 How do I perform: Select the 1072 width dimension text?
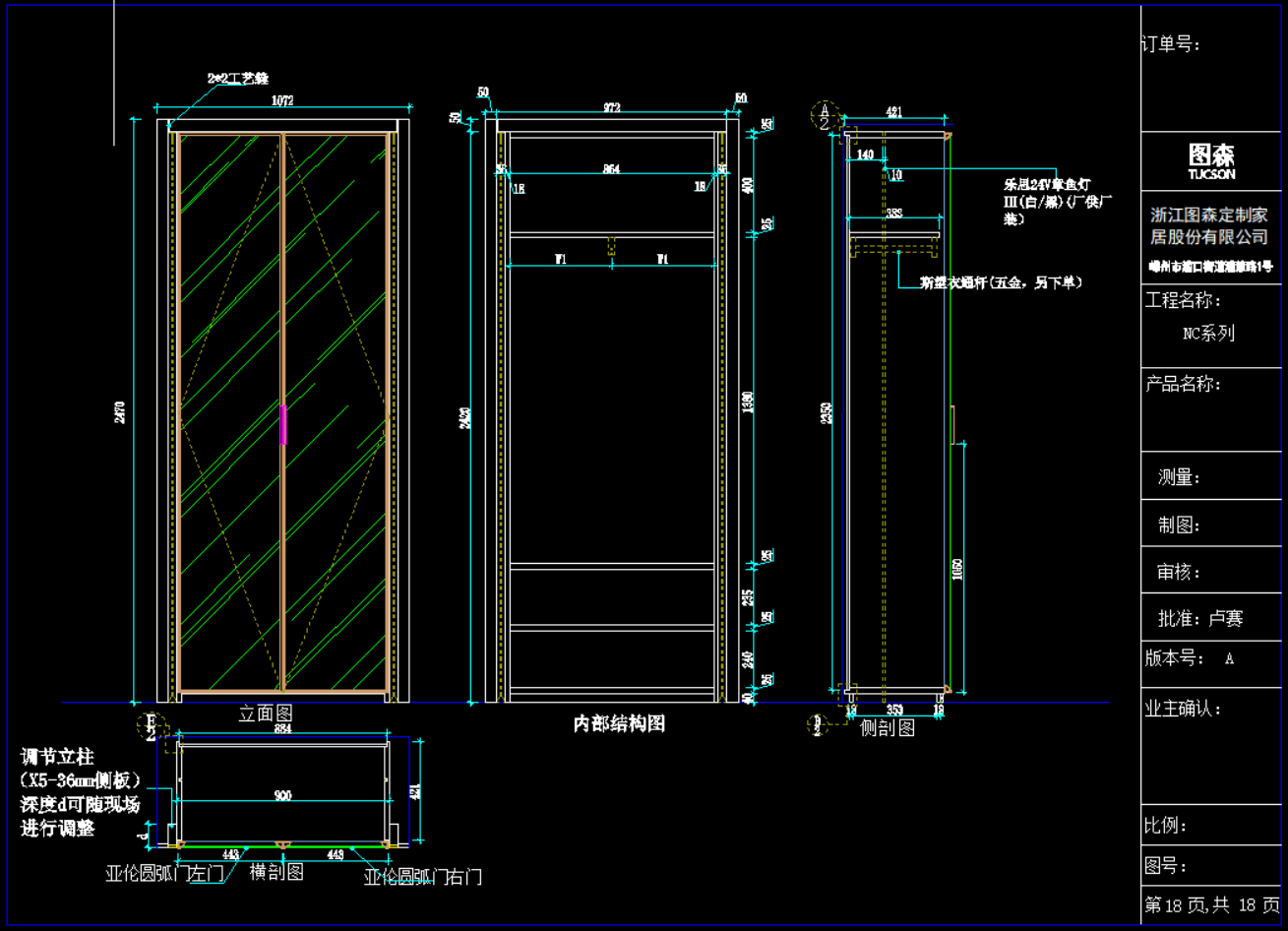pyautogui.click(x=282, y=100)
